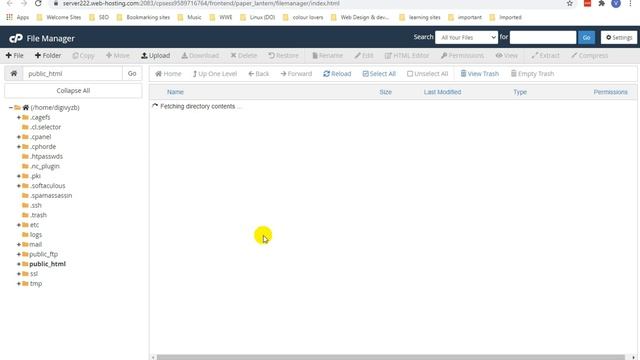The width and height of the screenshot is (640, 360).
Task: Click the Forward navigation button
Action: [x=296, y=73]
